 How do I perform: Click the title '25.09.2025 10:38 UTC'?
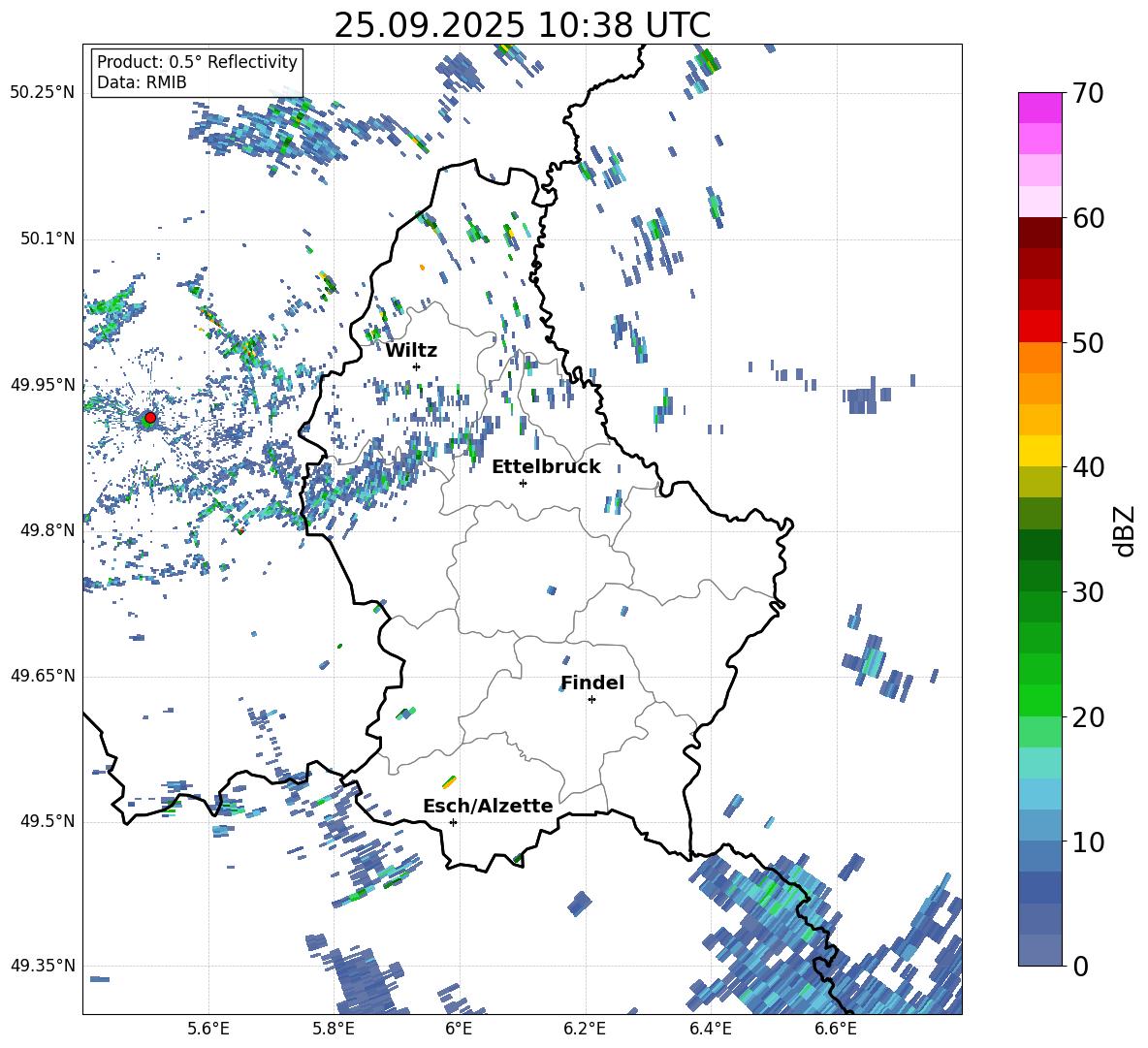click(522, 25)
